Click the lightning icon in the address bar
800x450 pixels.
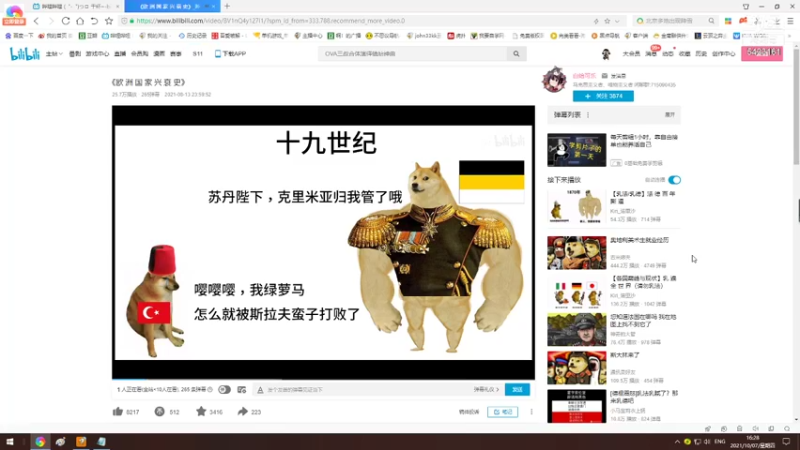pos(596,21)
